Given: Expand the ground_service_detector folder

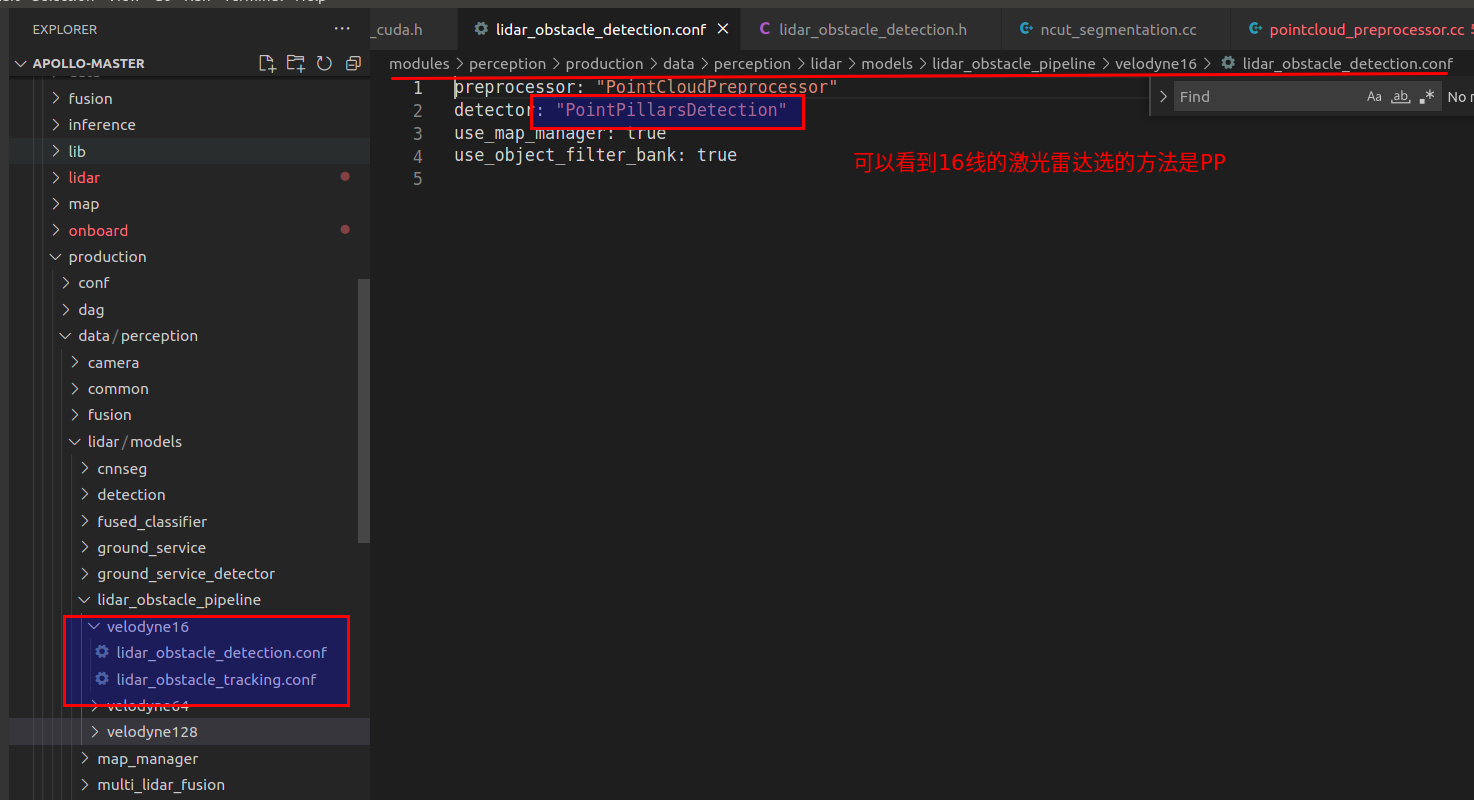Looking at the screenshot, I should click(190, 574).
